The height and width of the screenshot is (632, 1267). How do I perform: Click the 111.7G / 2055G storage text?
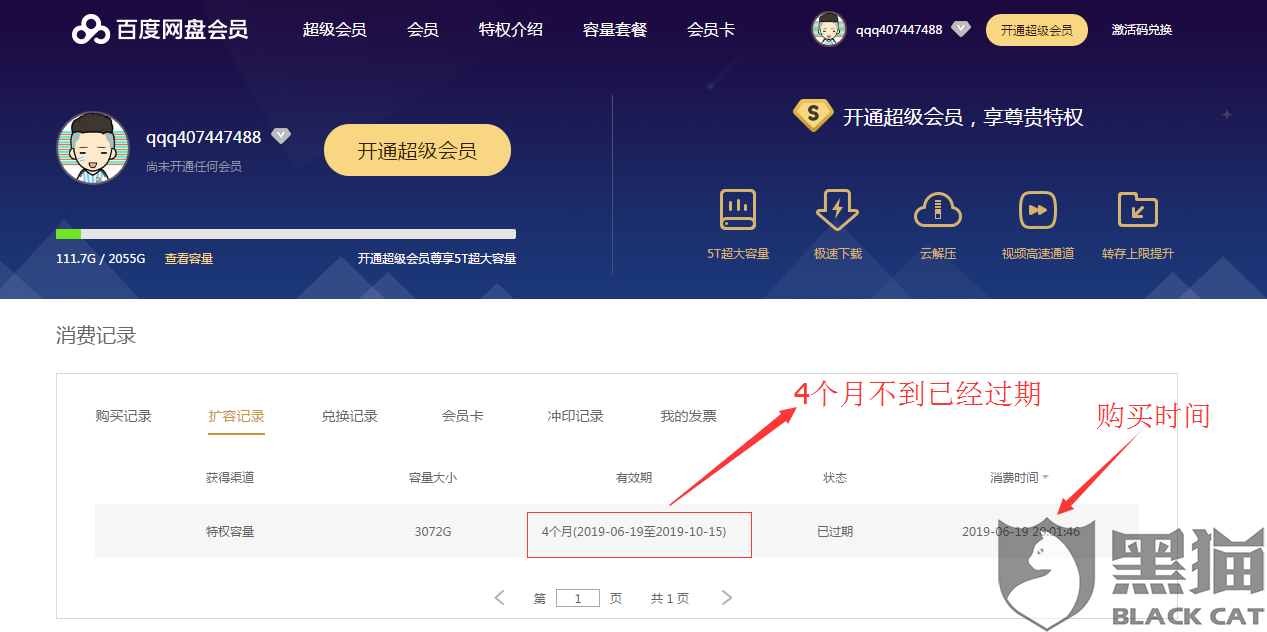[101, 258]
